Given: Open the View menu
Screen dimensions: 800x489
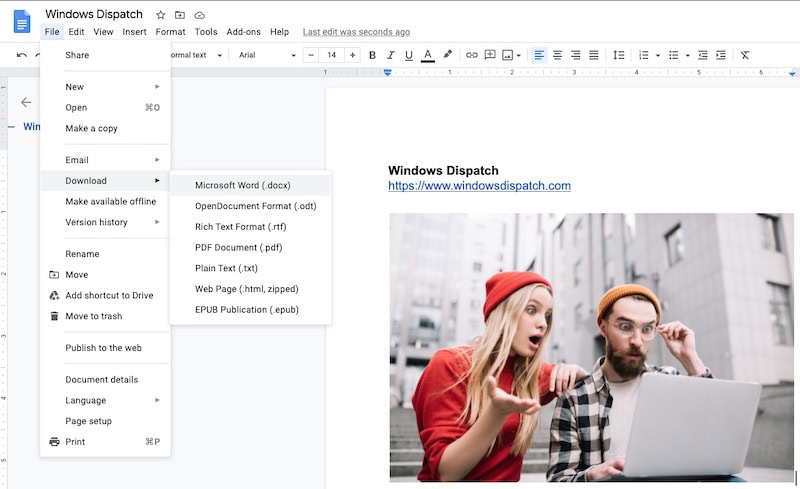Looking at the screenshot, I should click(x=103, y=32).
